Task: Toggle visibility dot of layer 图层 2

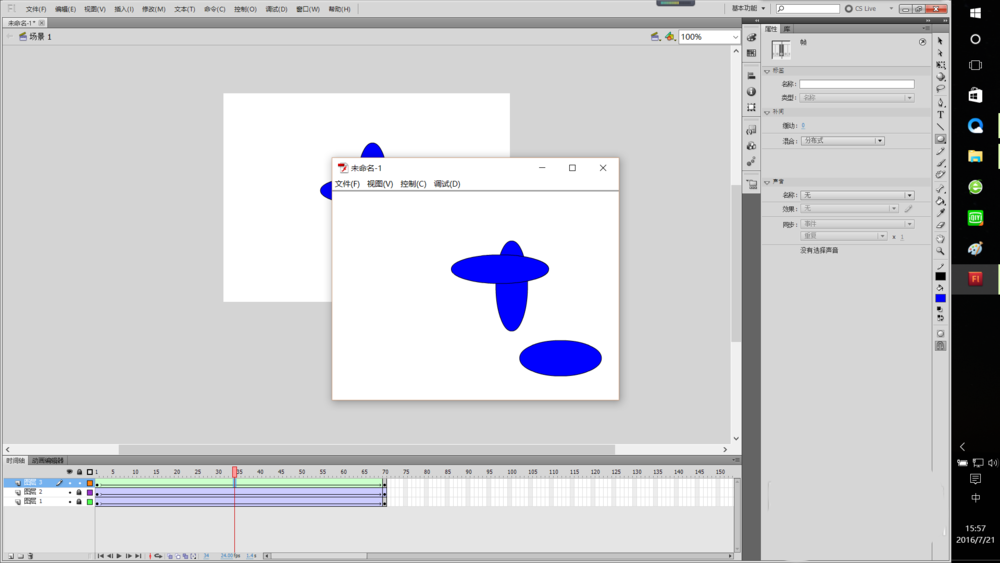Action: coord(70,492)
